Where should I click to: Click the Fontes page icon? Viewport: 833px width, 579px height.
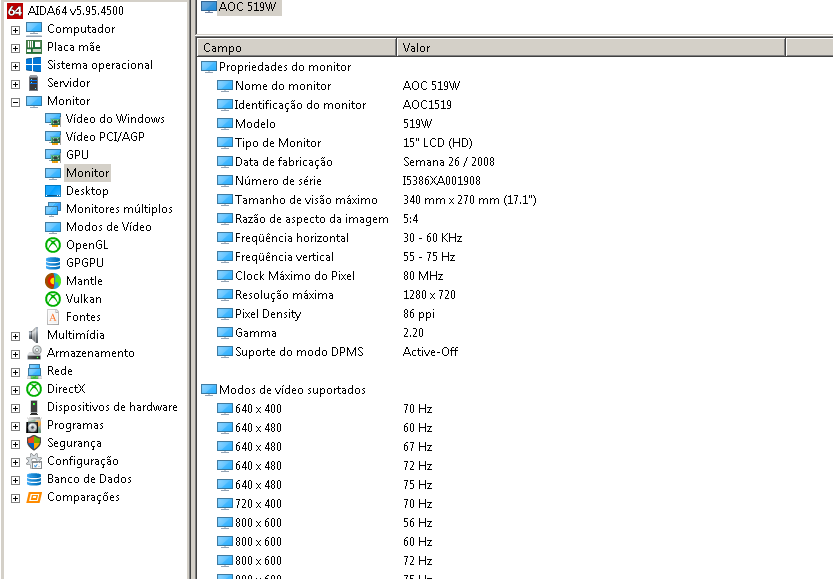(x=53, y=317)
